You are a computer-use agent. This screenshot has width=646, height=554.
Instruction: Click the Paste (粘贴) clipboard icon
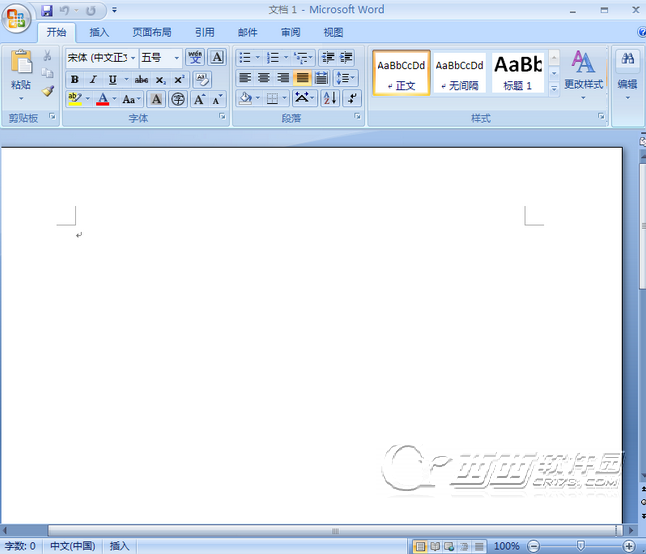tap(21, 62)
